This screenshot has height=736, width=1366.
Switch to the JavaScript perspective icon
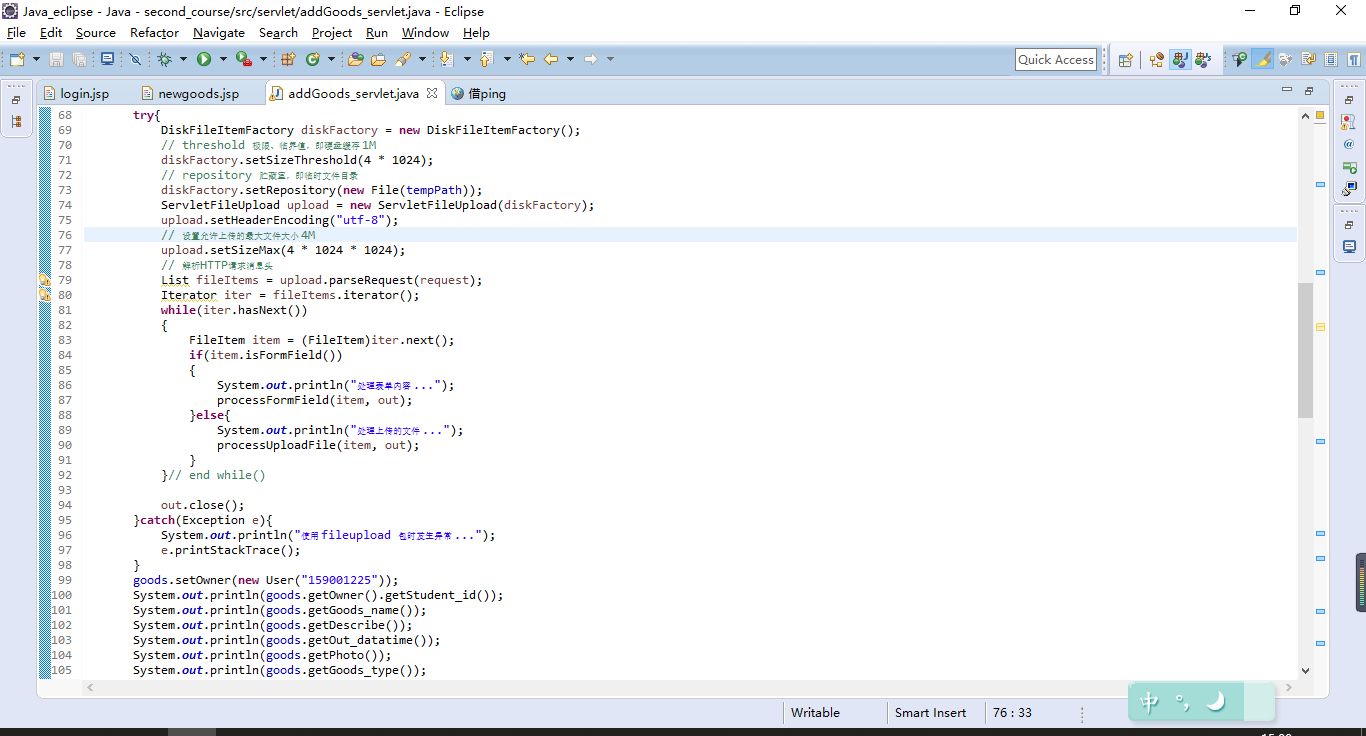click(x=1203, y=60)
